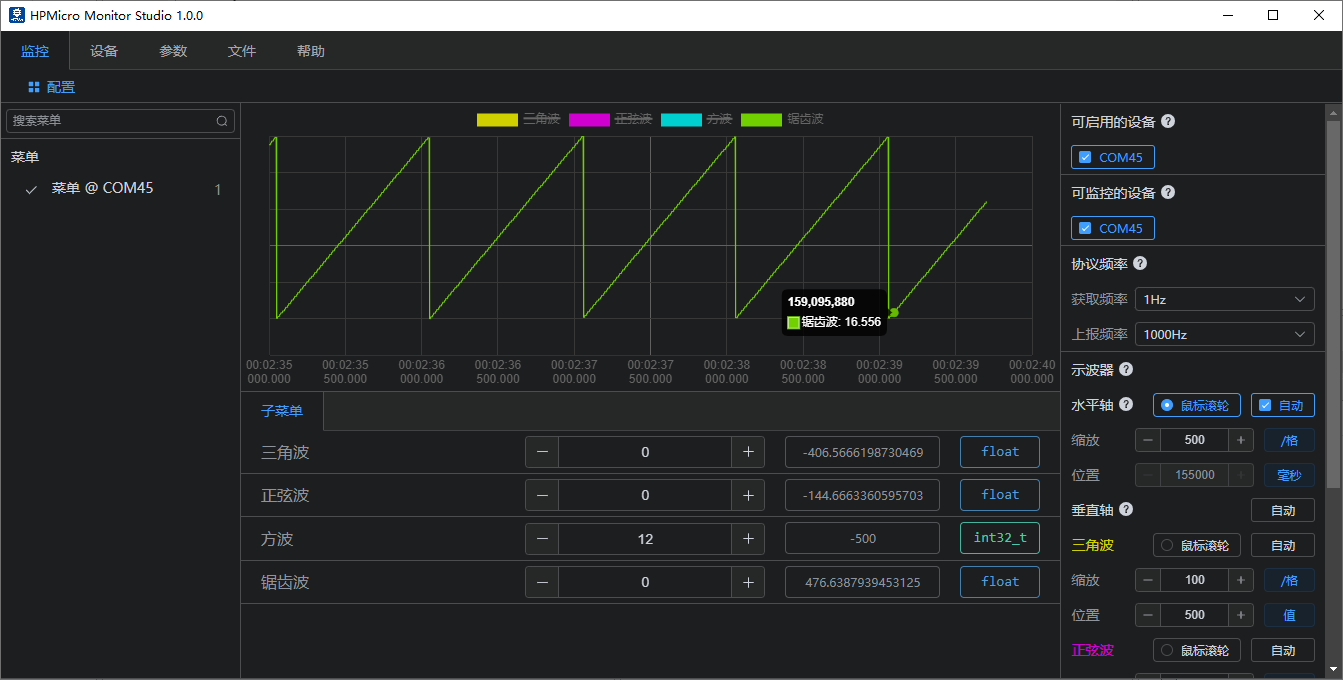Click help icon next to 可启用的设备
Viewport: 1343px width, 680px height.
coord(1168,121)
